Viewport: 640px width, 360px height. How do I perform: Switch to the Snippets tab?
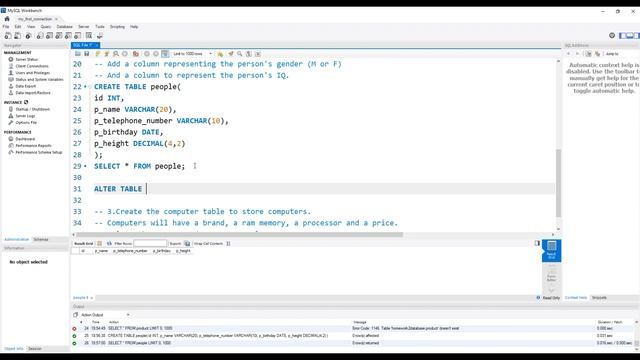point(599,298)
